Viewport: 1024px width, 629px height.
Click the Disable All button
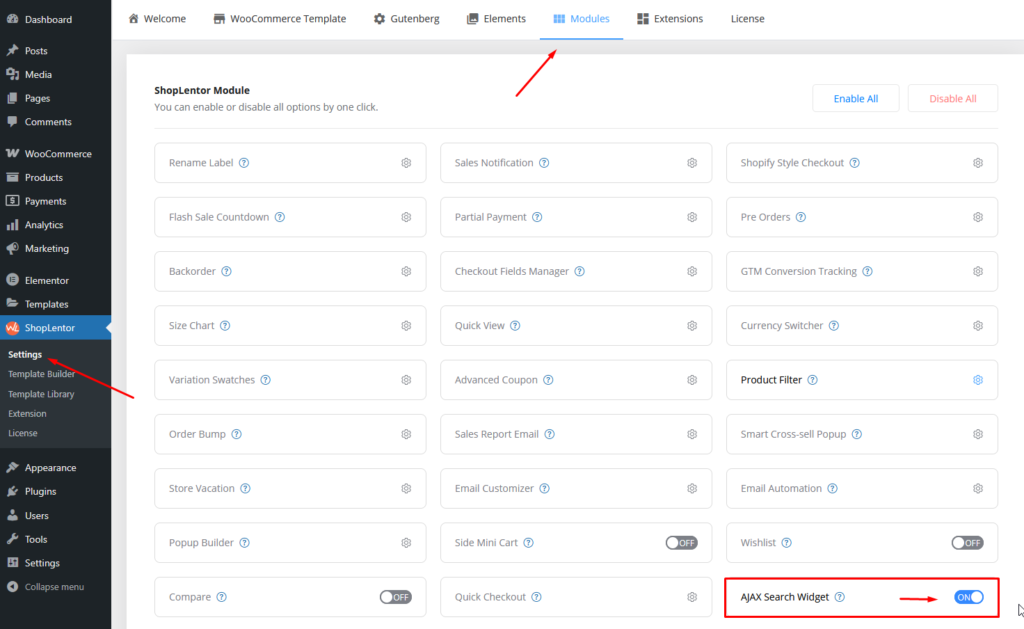[952, 98]
